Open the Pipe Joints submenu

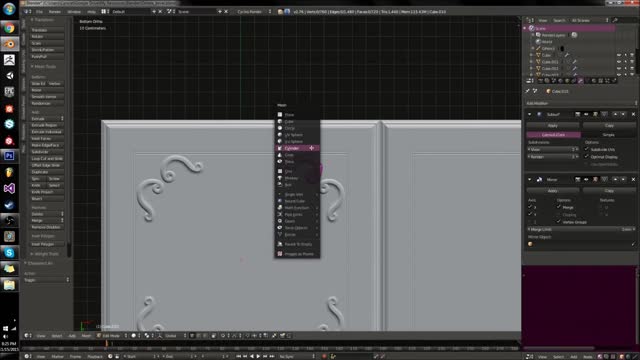click(x=297, y=214)
